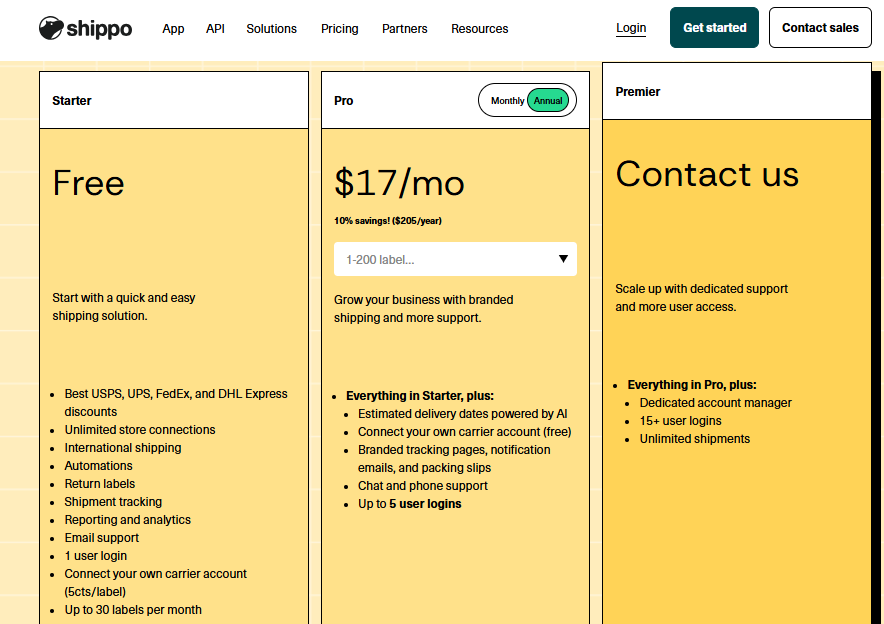
Task: Click the Shippo logo
Action: pyautogui.click(x=85, y=28)
